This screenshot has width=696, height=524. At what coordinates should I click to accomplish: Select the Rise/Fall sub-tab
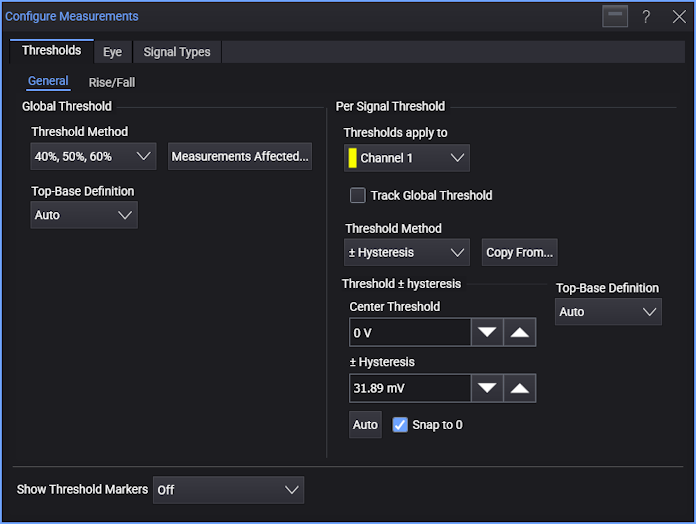[112, 83]
